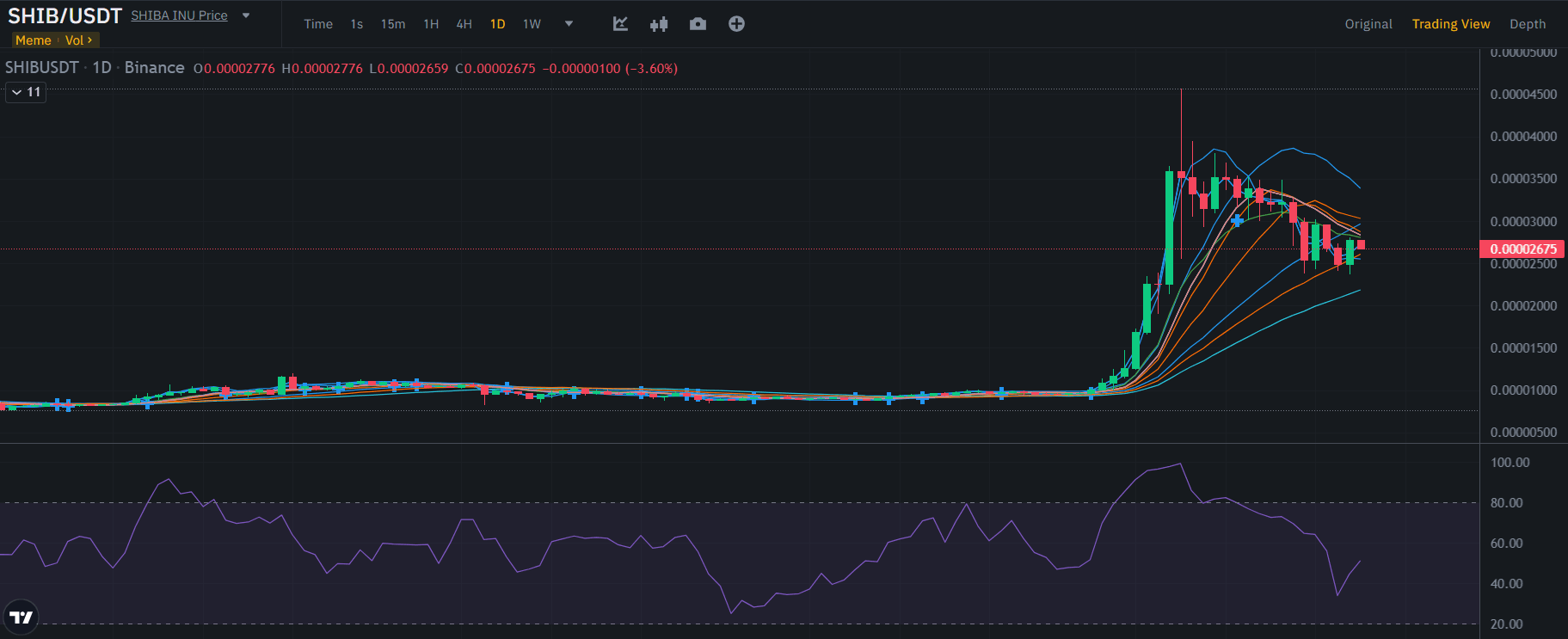Select the 1W timeframe
The image size is (1568, 639).
(x=532, y=24)
